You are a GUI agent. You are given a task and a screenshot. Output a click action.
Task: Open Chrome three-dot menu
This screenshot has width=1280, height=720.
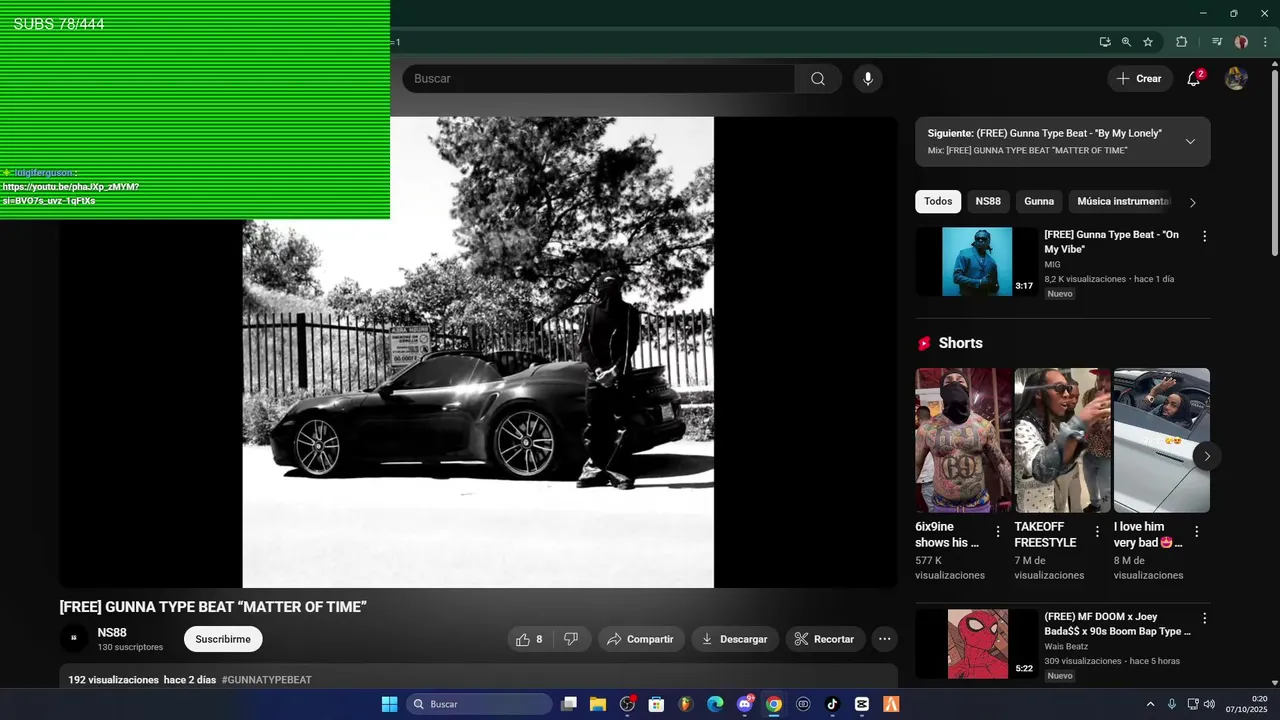pyautogui.click(x=1265, y=42)
